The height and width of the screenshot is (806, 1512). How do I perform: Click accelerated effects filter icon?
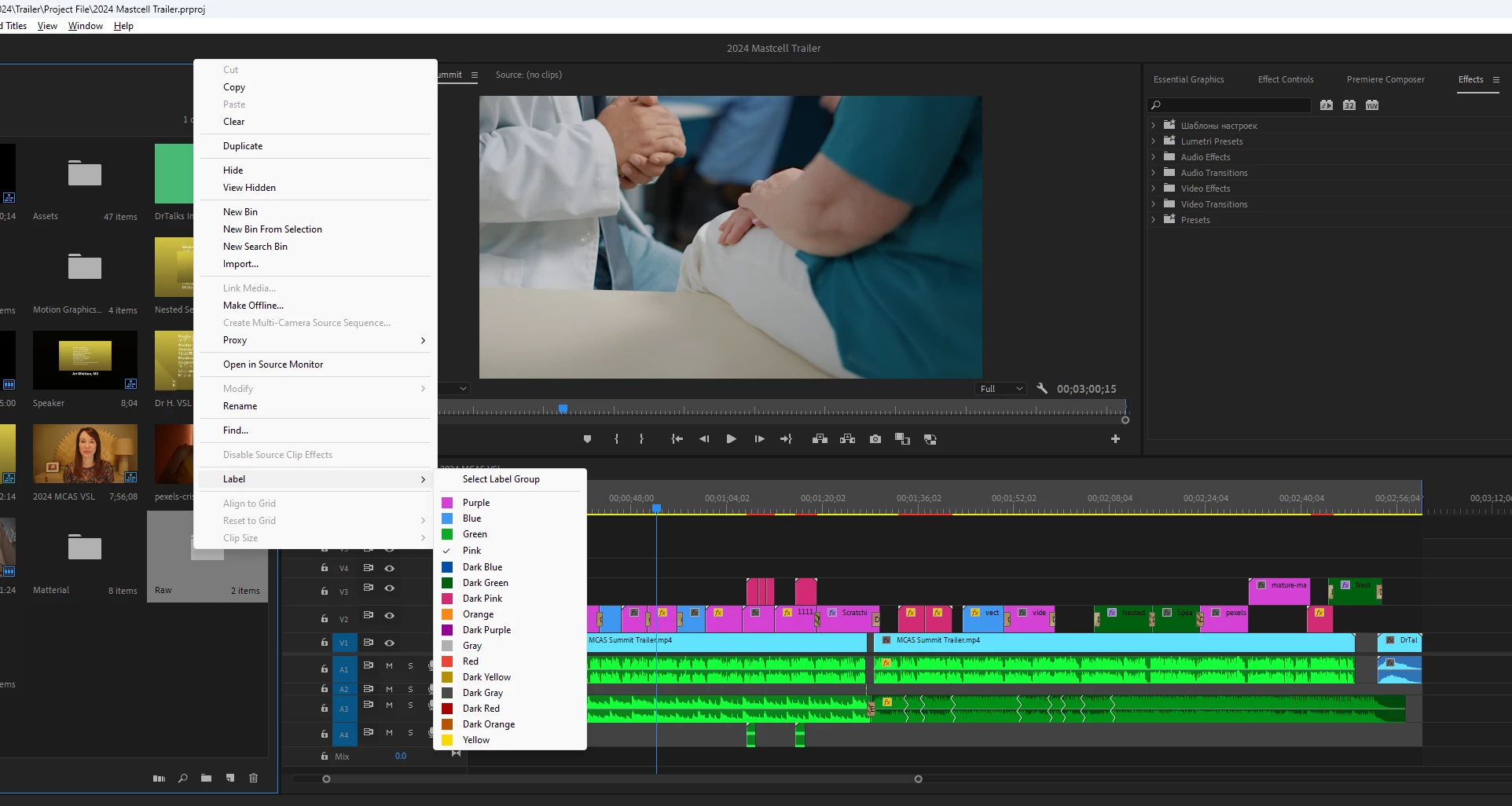point(1327,104)
